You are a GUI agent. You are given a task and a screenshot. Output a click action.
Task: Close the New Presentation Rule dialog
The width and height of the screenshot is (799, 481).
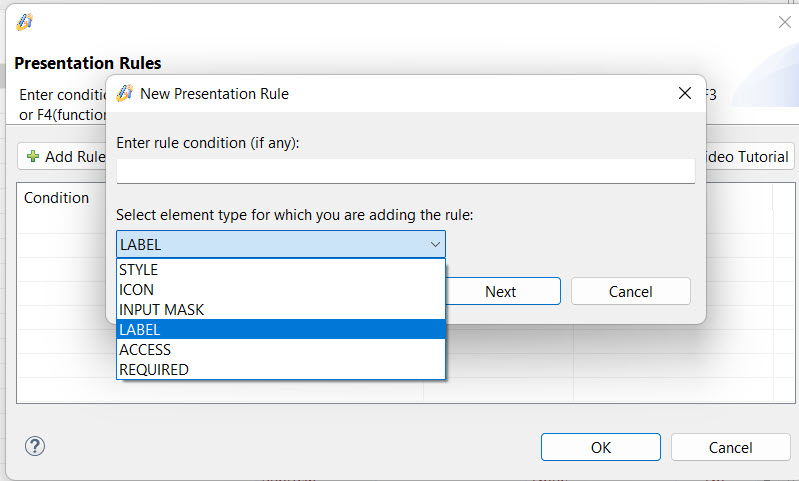coord(685,93)
